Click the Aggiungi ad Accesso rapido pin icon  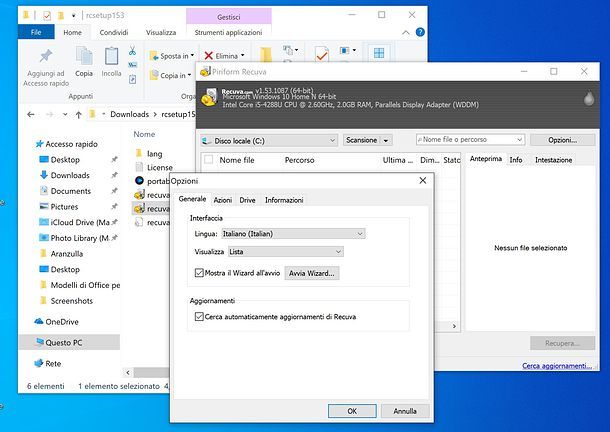[46, 56]
